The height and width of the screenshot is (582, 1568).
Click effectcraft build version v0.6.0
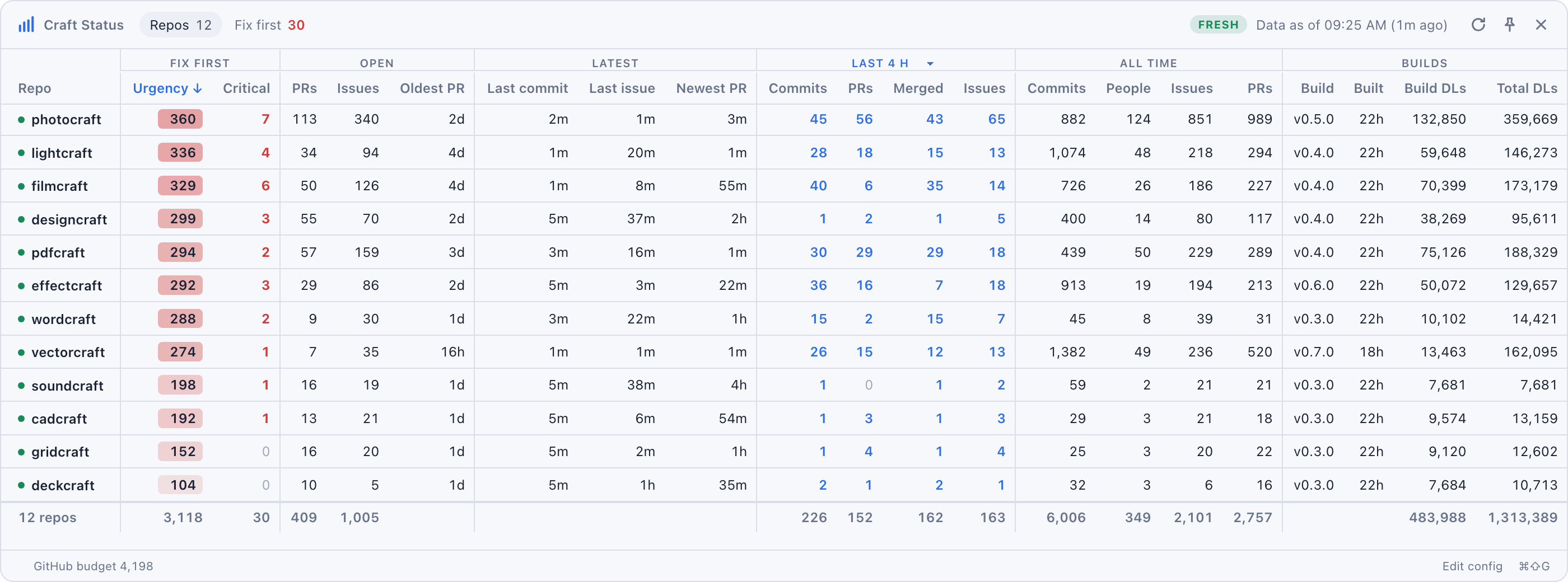coord(1314,286)
